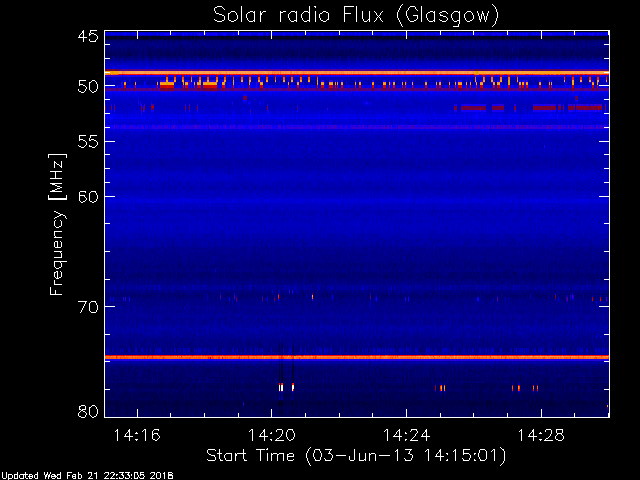Screen dimensions: 640x480
Task: Select the 14:24 time tick label
Action: coord(406,435)
